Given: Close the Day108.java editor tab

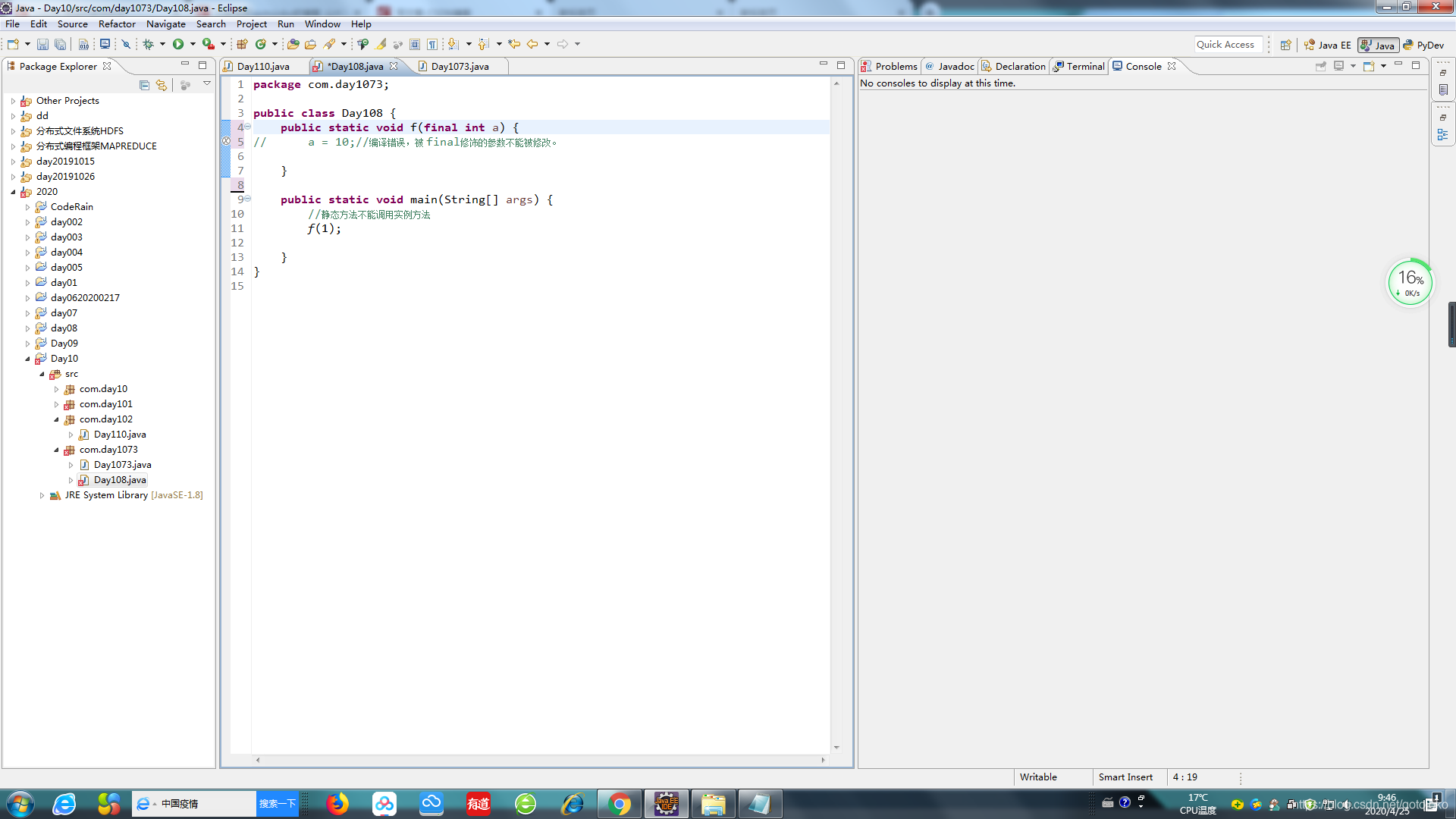Looking at the screenshot, I should (394, 66).
